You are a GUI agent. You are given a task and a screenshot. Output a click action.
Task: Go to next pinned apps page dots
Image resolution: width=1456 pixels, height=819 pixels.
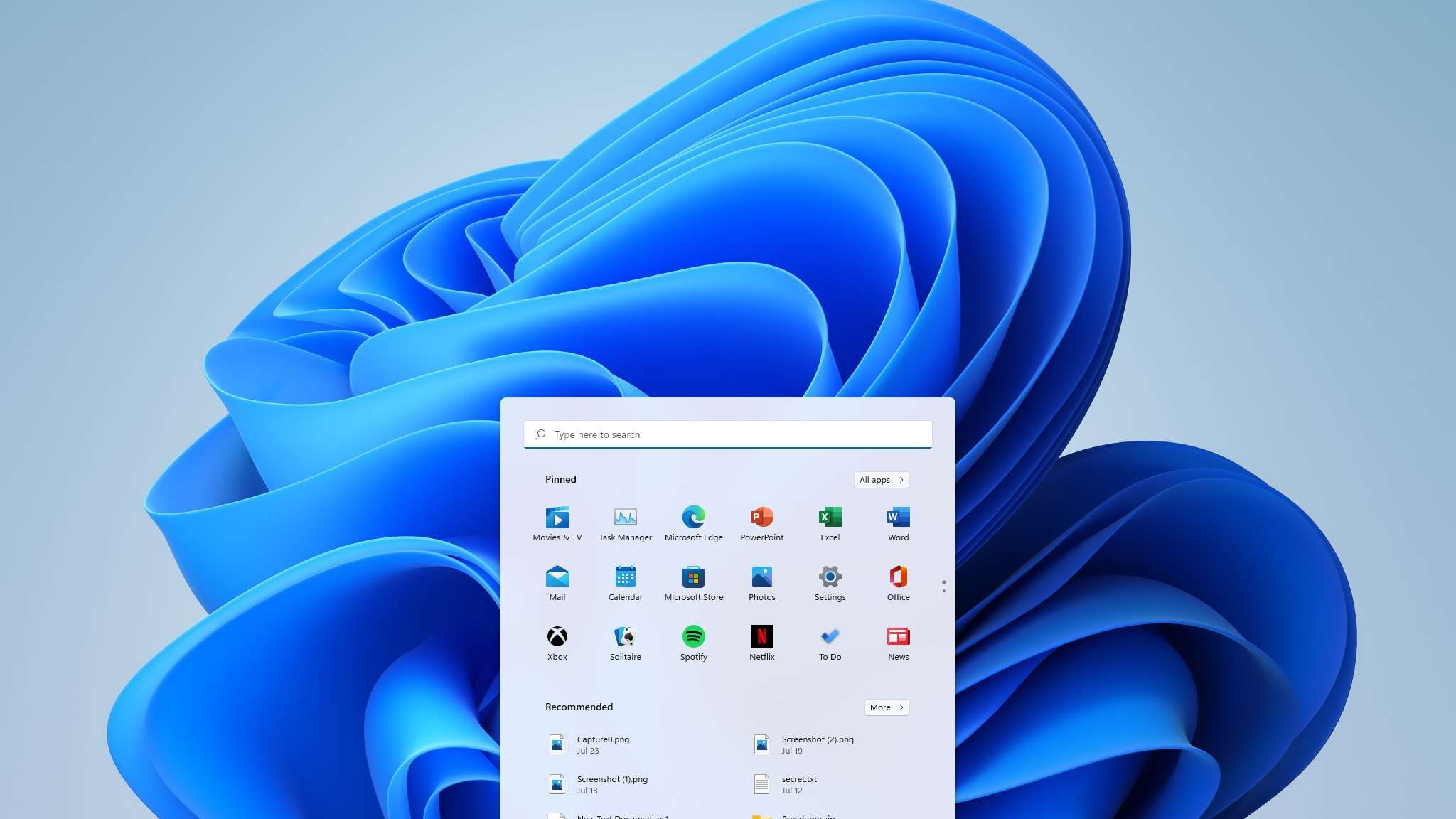(943, 587)
